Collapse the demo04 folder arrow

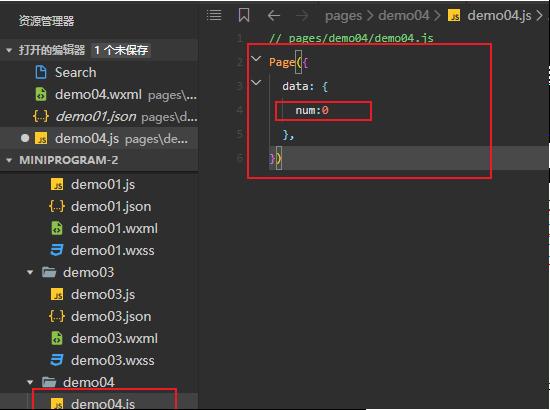tap(30, 382)
